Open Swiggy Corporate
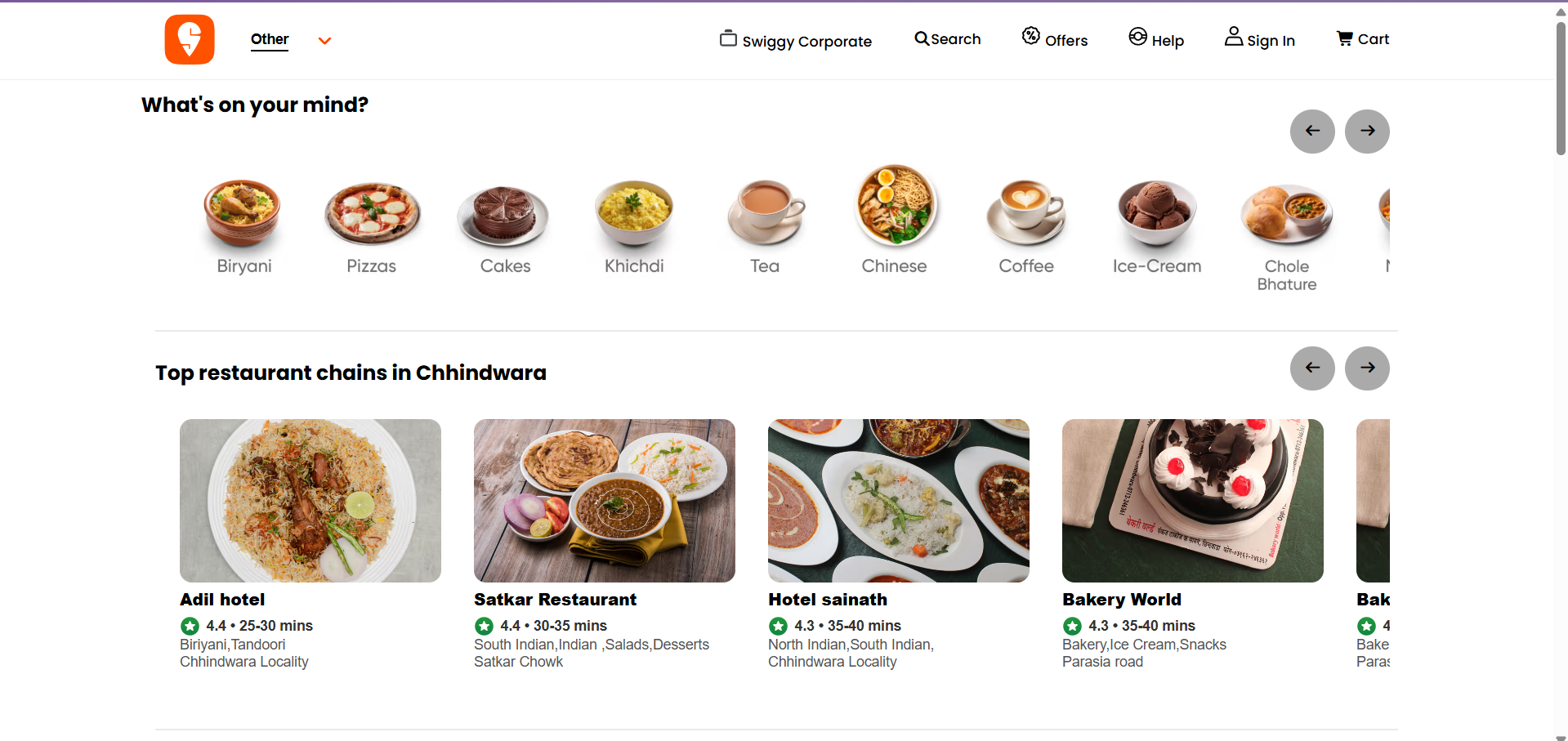Viewport: 1568px width, 741px height. [x=795, y=40]
